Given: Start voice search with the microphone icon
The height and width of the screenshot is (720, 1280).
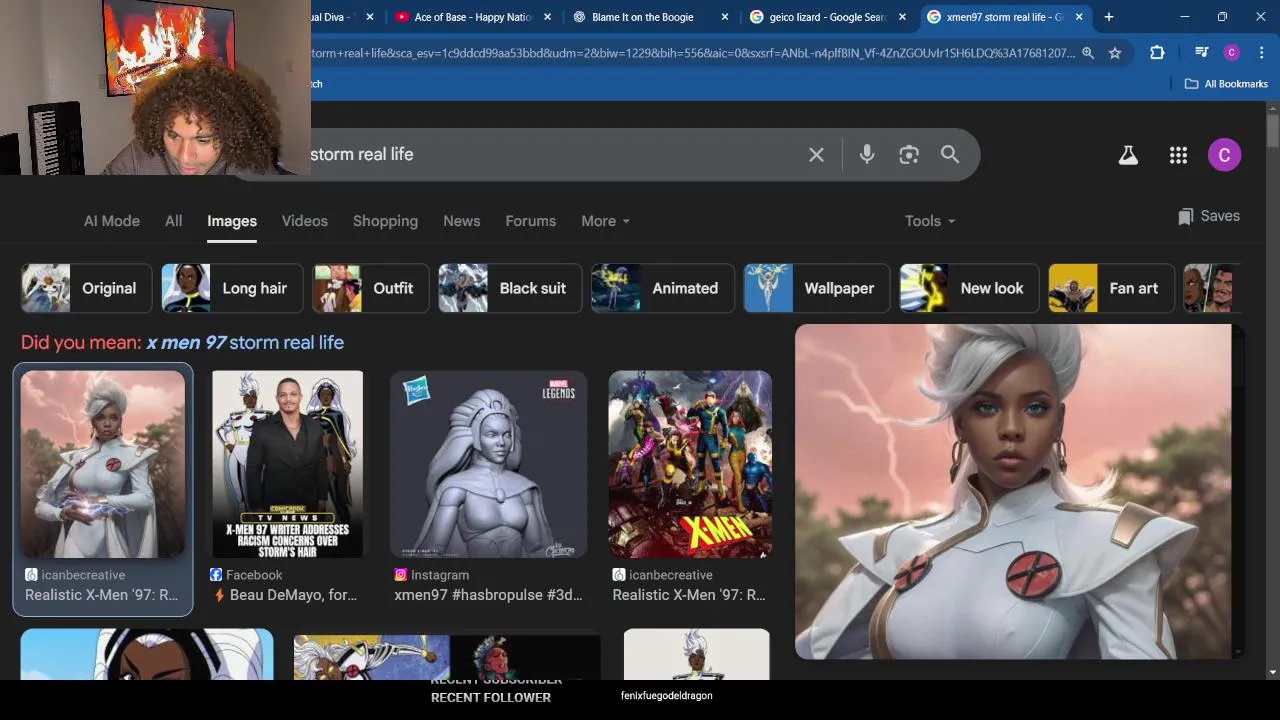Looking at the screenshot, I should 867,154.
